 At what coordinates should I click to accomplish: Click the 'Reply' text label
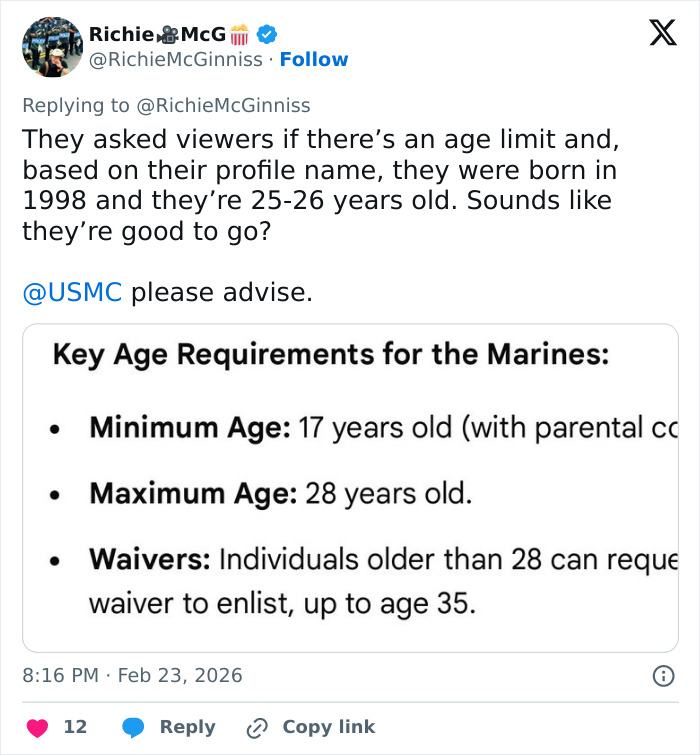coord(187,727)
